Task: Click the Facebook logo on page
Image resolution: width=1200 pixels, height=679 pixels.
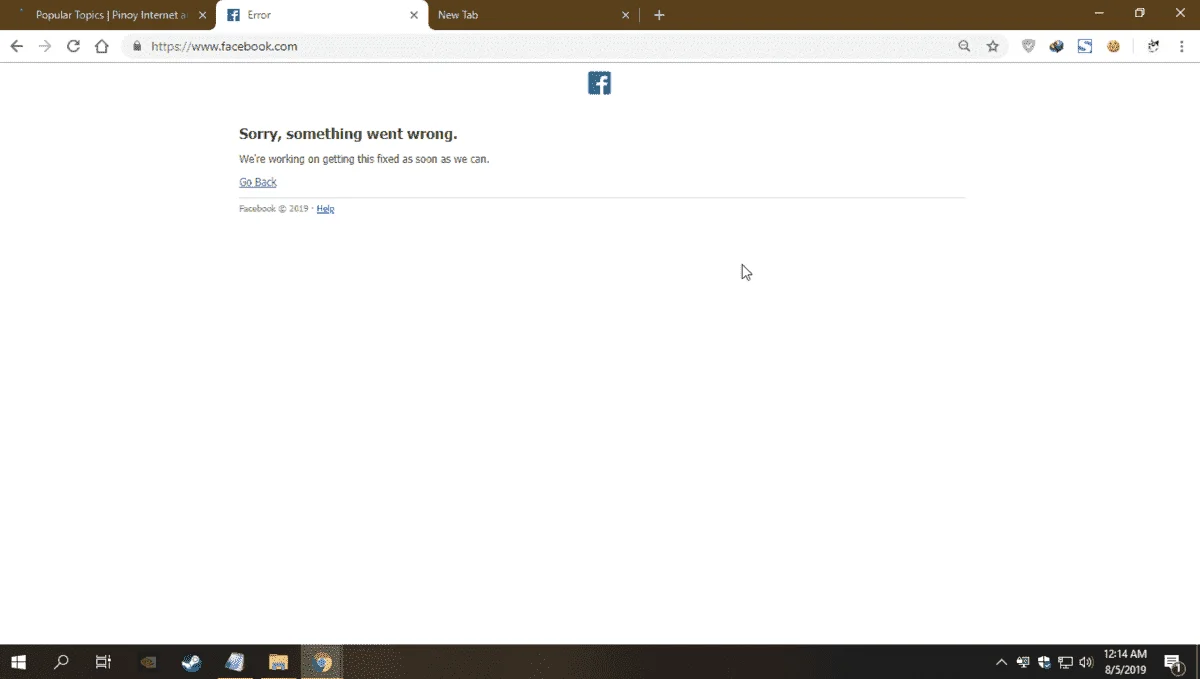Action: point(599,83)
